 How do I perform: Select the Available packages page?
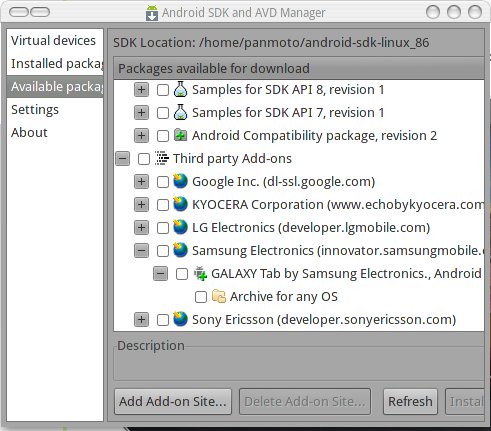[55, 86]
